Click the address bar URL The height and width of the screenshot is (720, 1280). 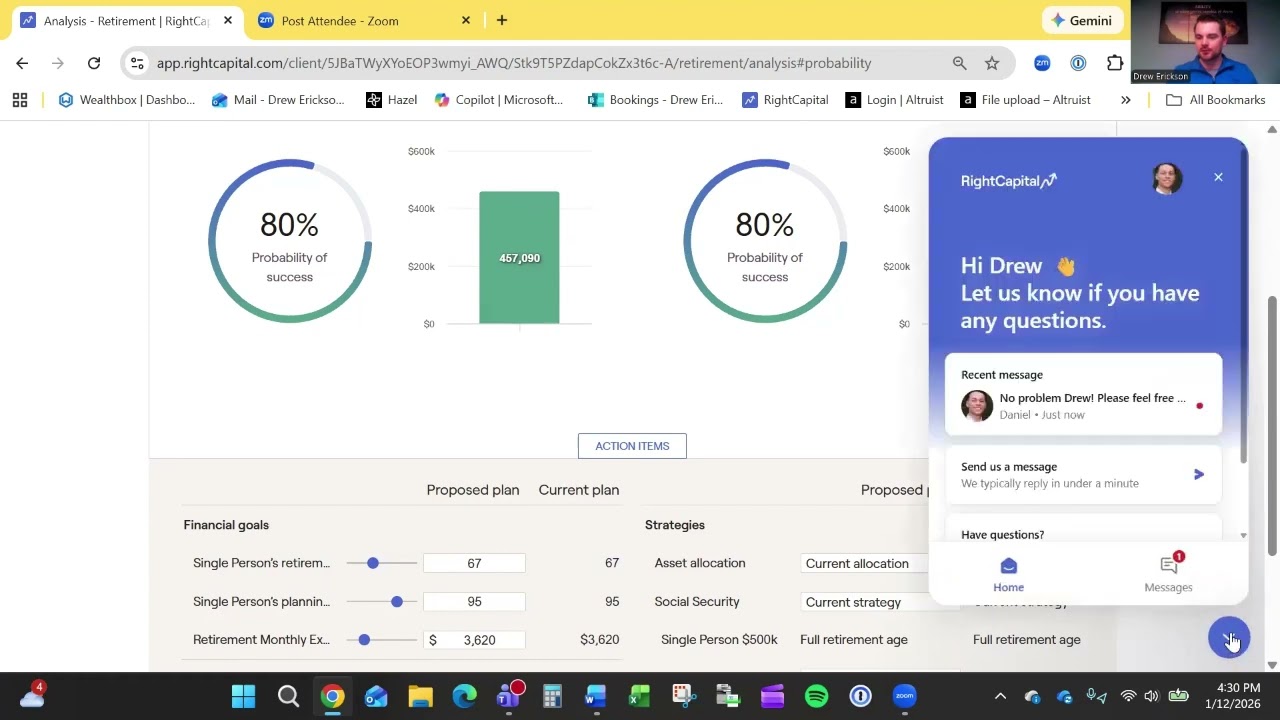514,63
